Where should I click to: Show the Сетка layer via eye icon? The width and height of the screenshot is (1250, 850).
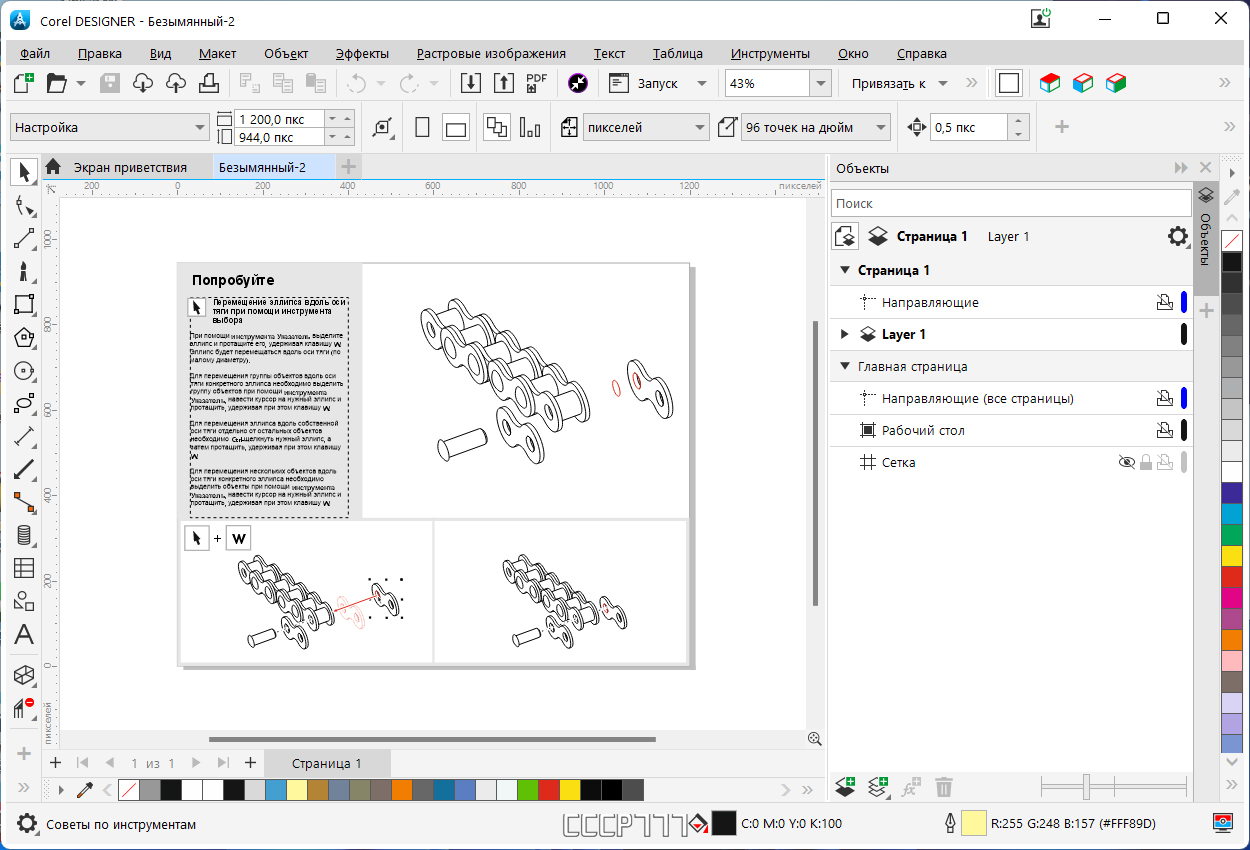click(1126, 462)
